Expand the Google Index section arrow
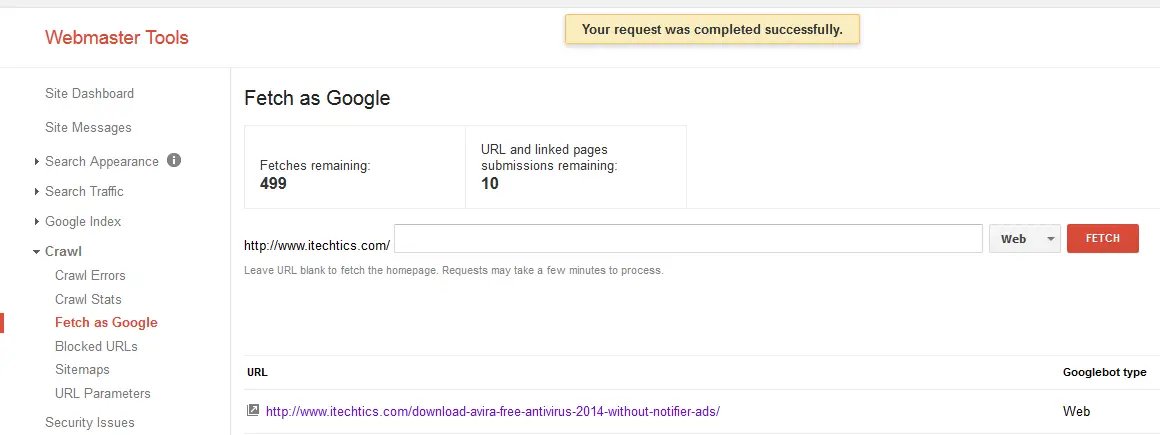The width and height of the screenshot is (1160, 435). [37, 222]
